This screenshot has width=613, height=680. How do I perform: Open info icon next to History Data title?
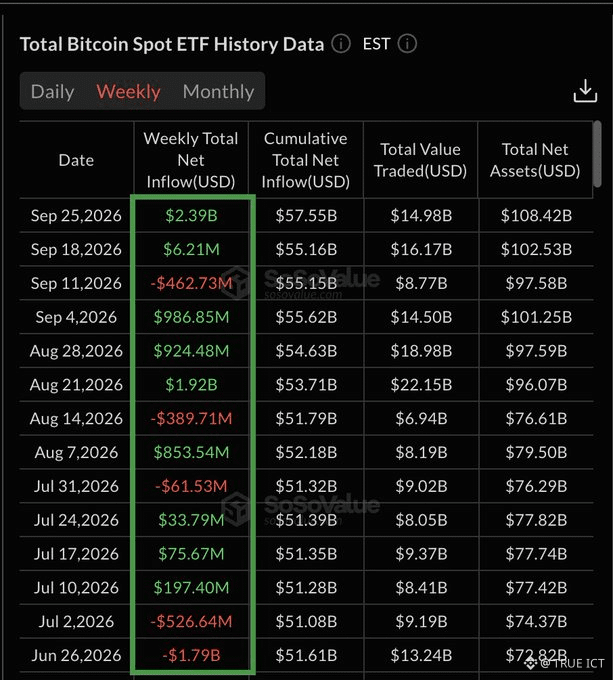tap(341, 44)
